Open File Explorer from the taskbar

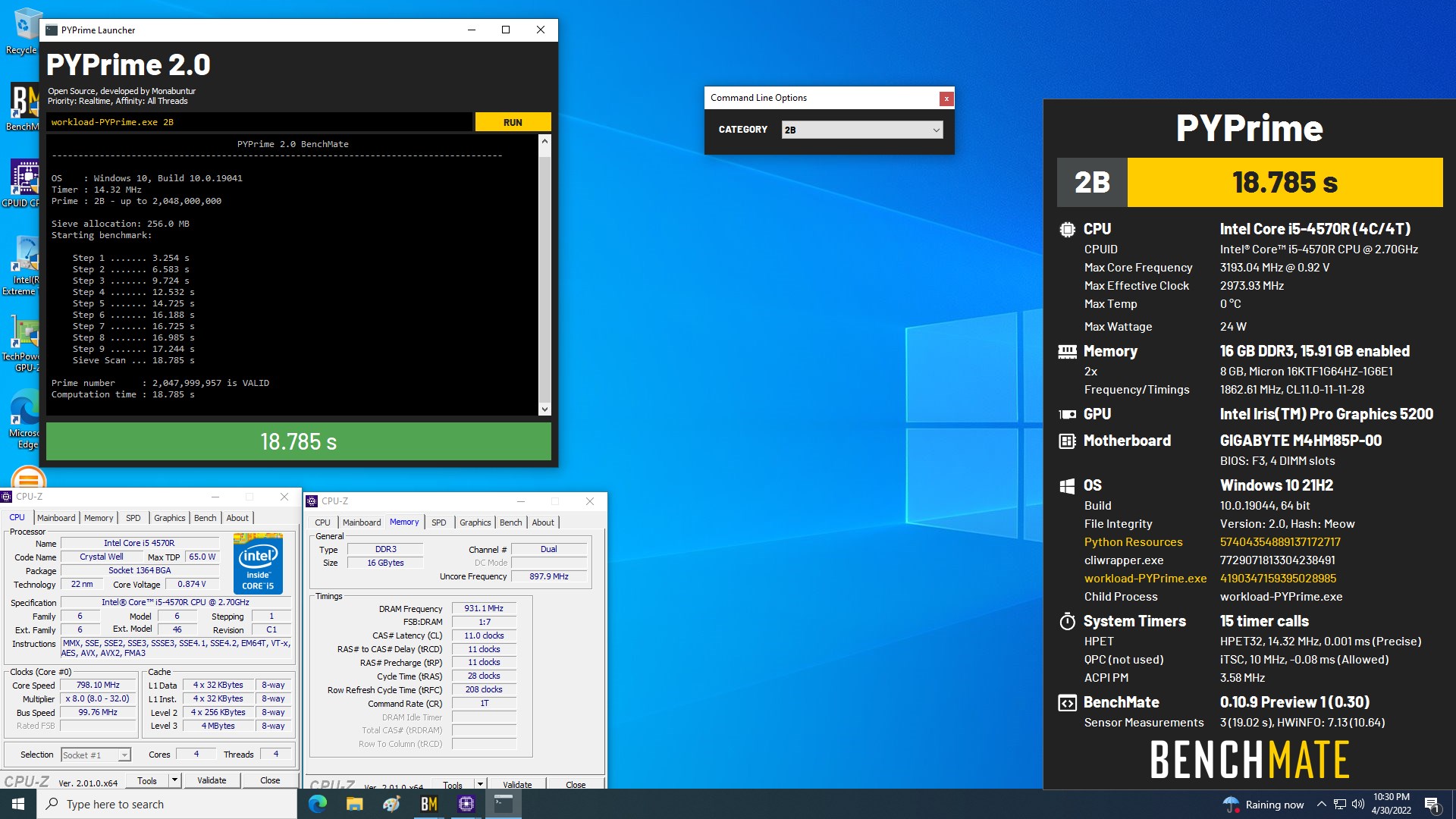(354, 804)
